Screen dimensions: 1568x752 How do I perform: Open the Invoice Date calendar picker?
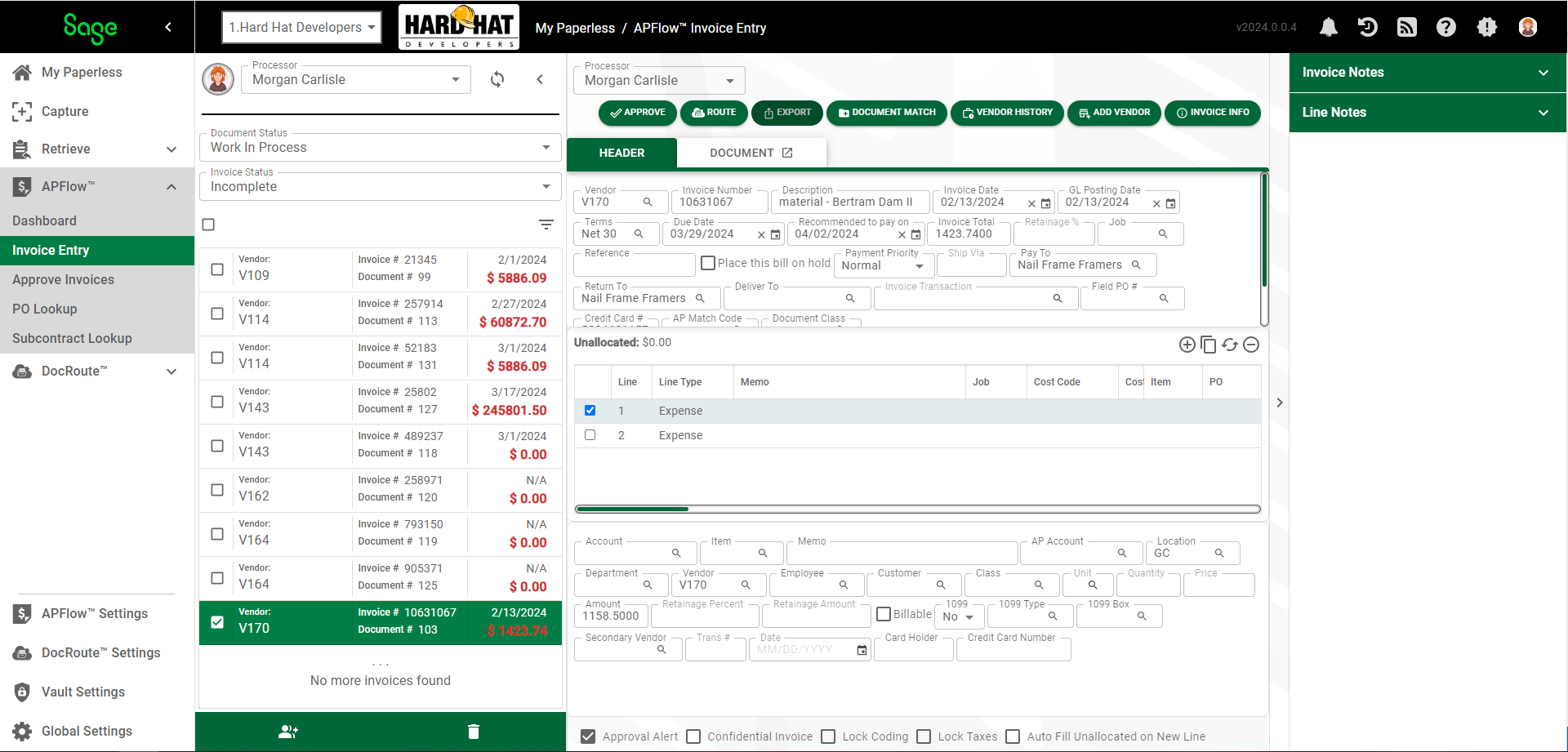click(1045, 203)
